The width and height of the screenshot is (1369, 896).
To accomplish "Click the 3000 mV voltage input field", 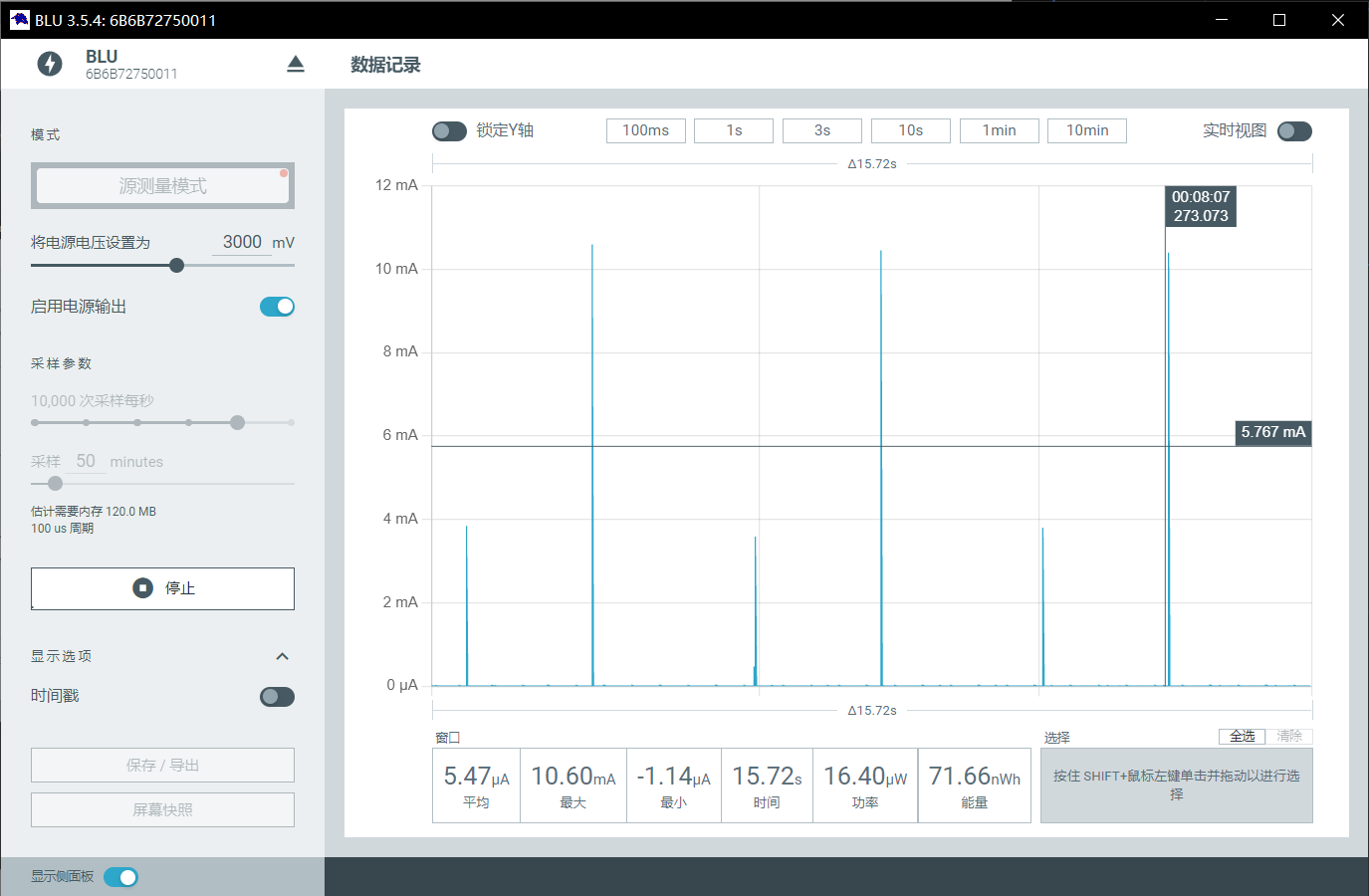I will tap(242, 242).
